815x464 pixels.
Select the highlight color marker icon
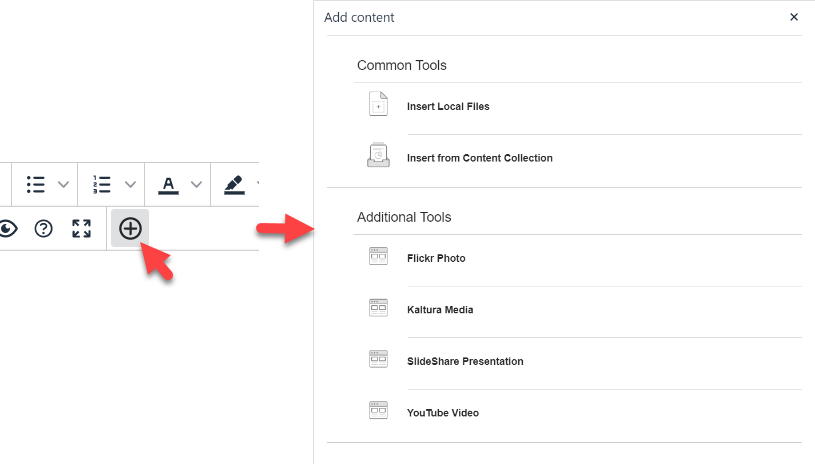pos(234,185)
